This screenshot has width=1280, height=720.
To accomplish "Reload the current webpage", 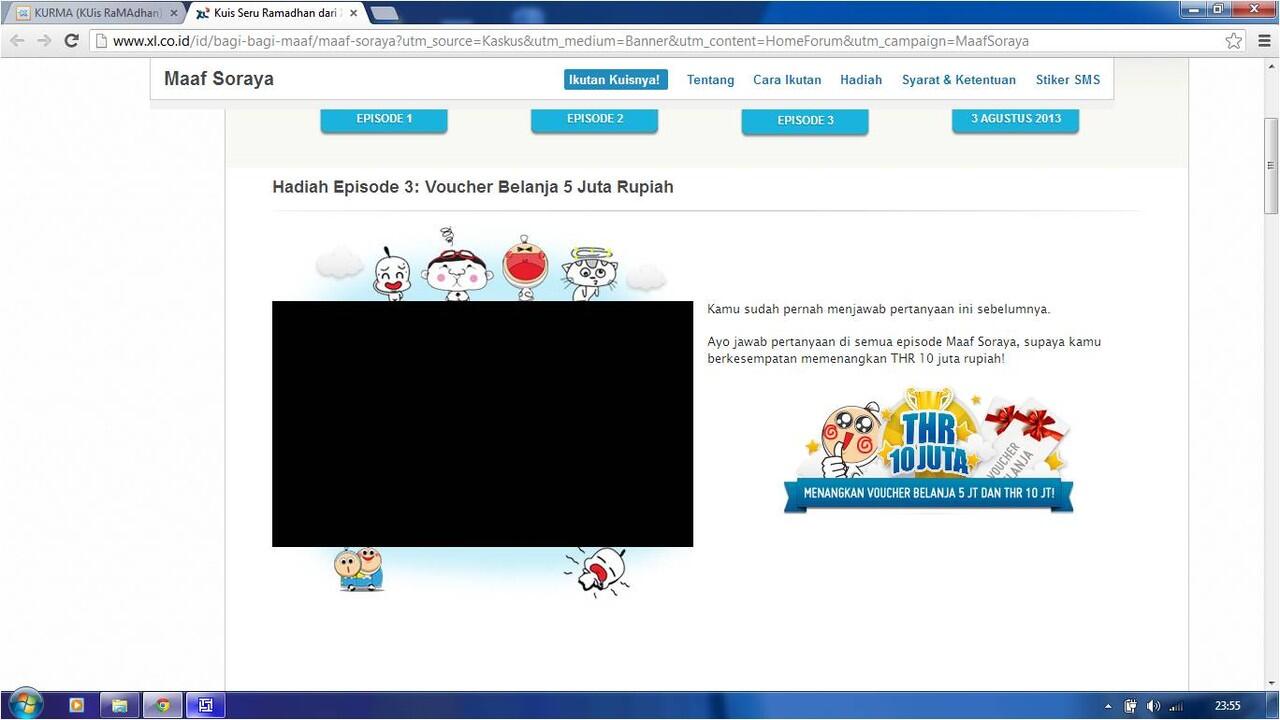I will (70, 41).
